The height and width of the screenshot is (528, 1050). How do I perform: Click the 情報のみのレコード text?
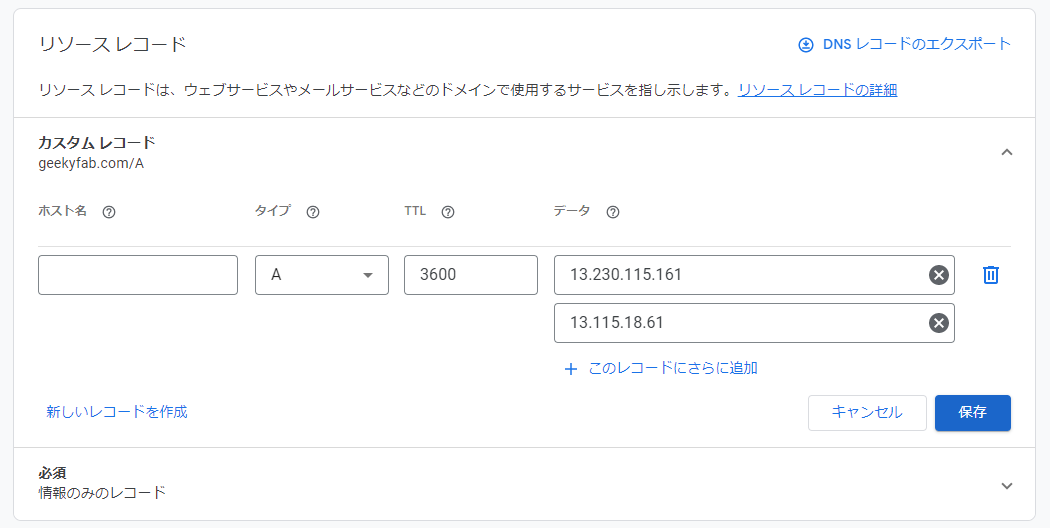(102, 493)
